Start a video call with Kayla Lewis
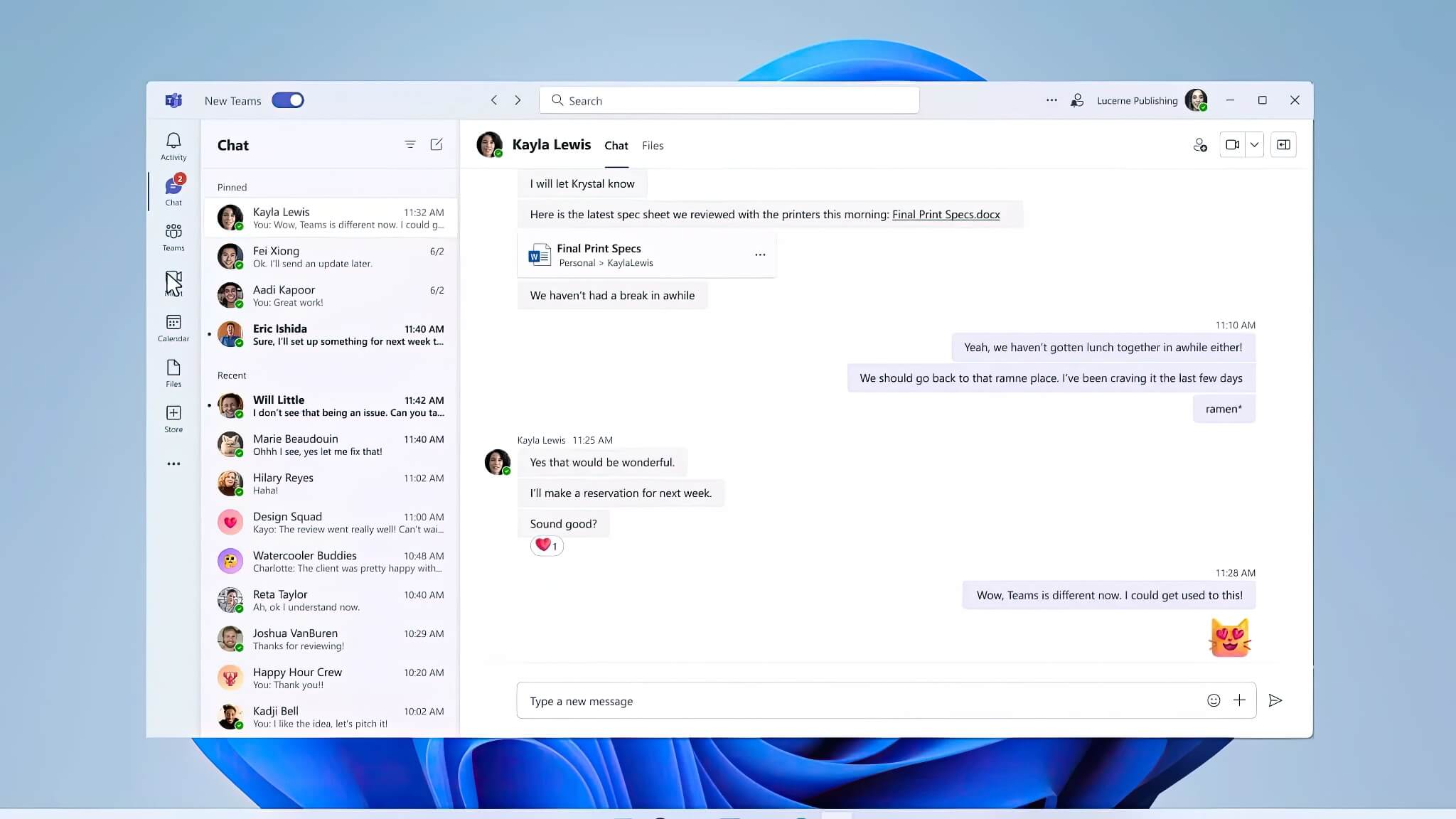The image size is (1456, 819). click(x=1232, y=144)
